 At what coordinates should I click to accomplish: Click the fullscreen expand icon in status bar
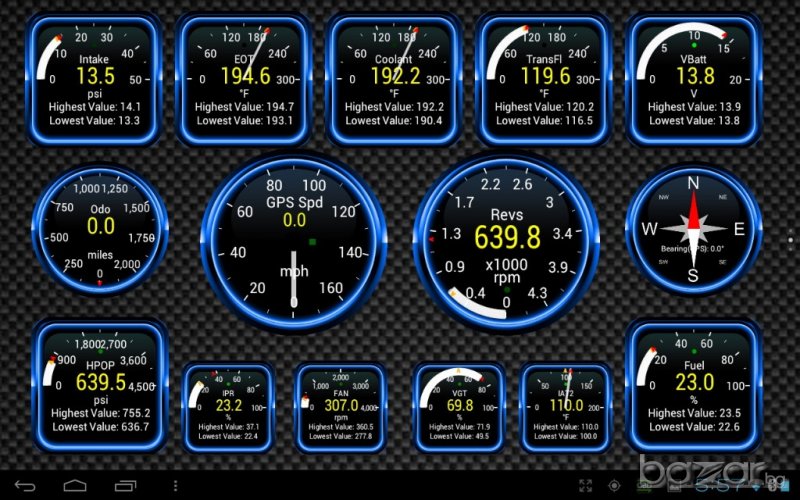586,486
